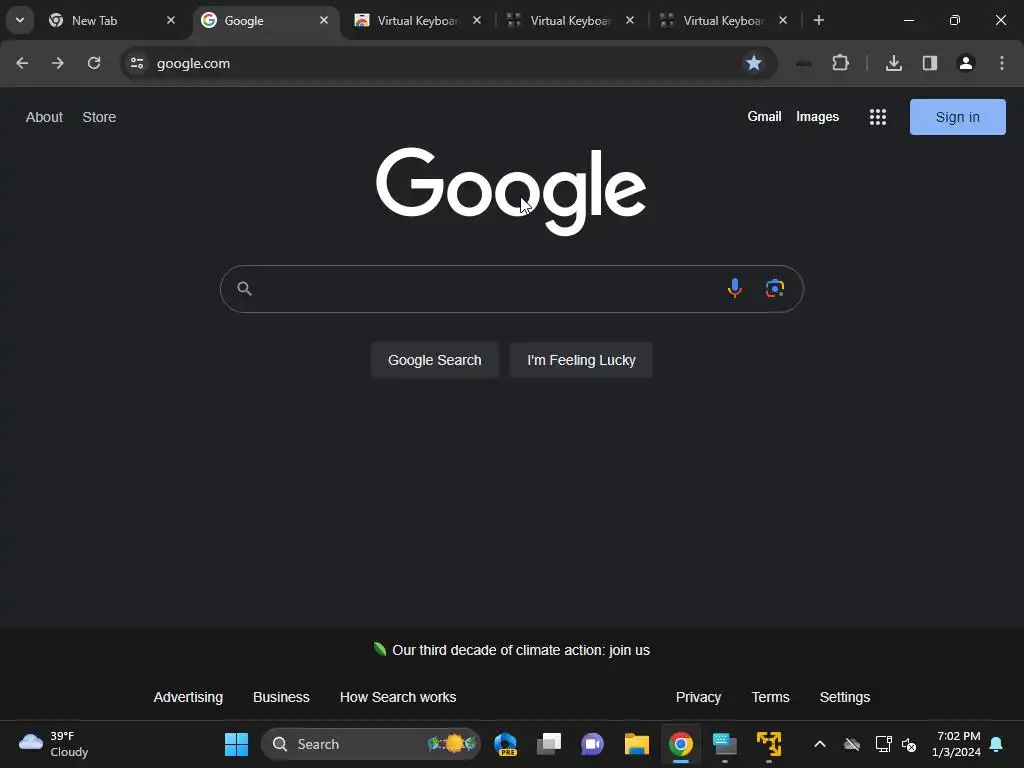Open the network display tray icon

pos(884,744)
